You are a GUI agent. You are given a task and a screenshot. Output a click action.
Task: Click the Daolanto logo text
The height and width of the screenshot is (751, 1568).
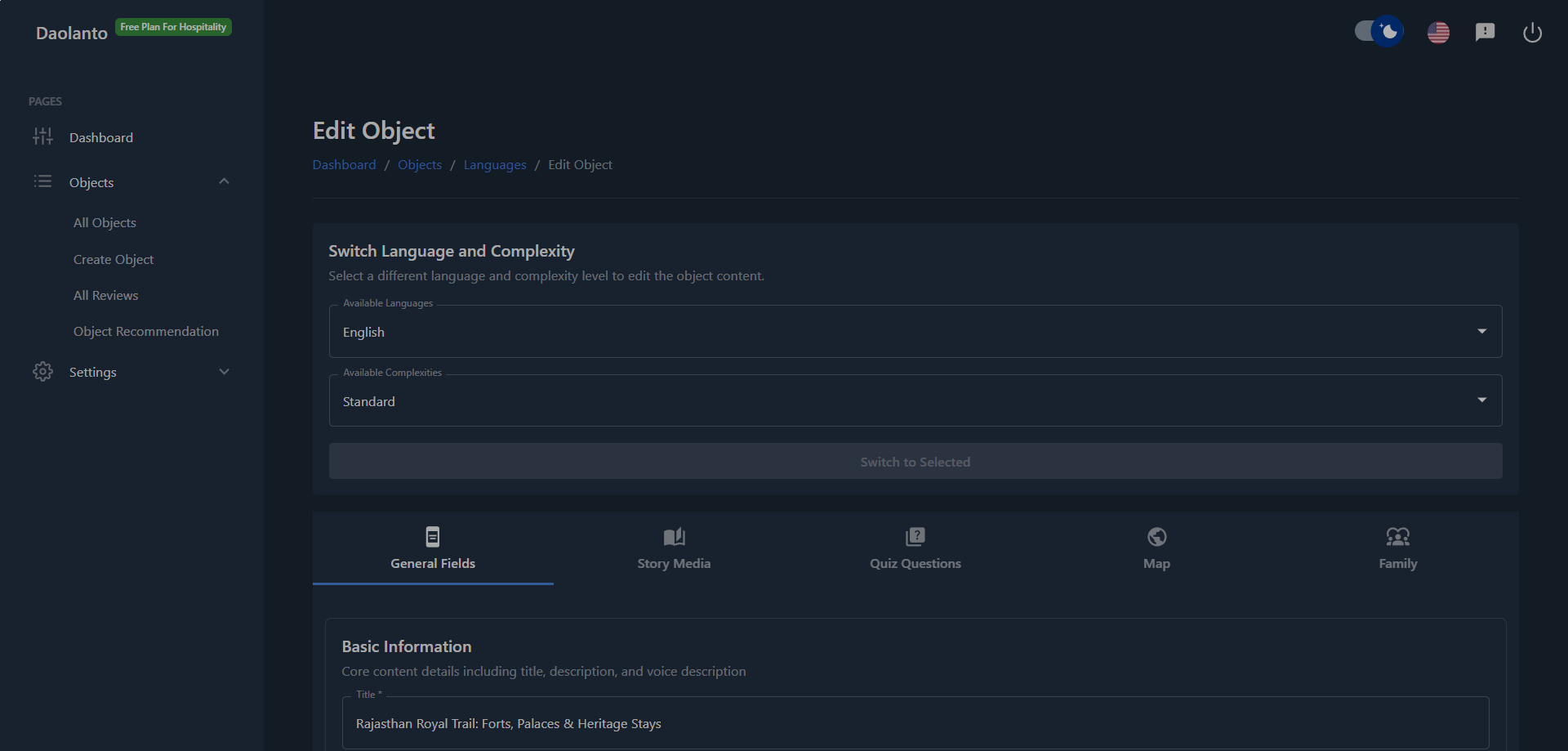(x=72, y=33)
